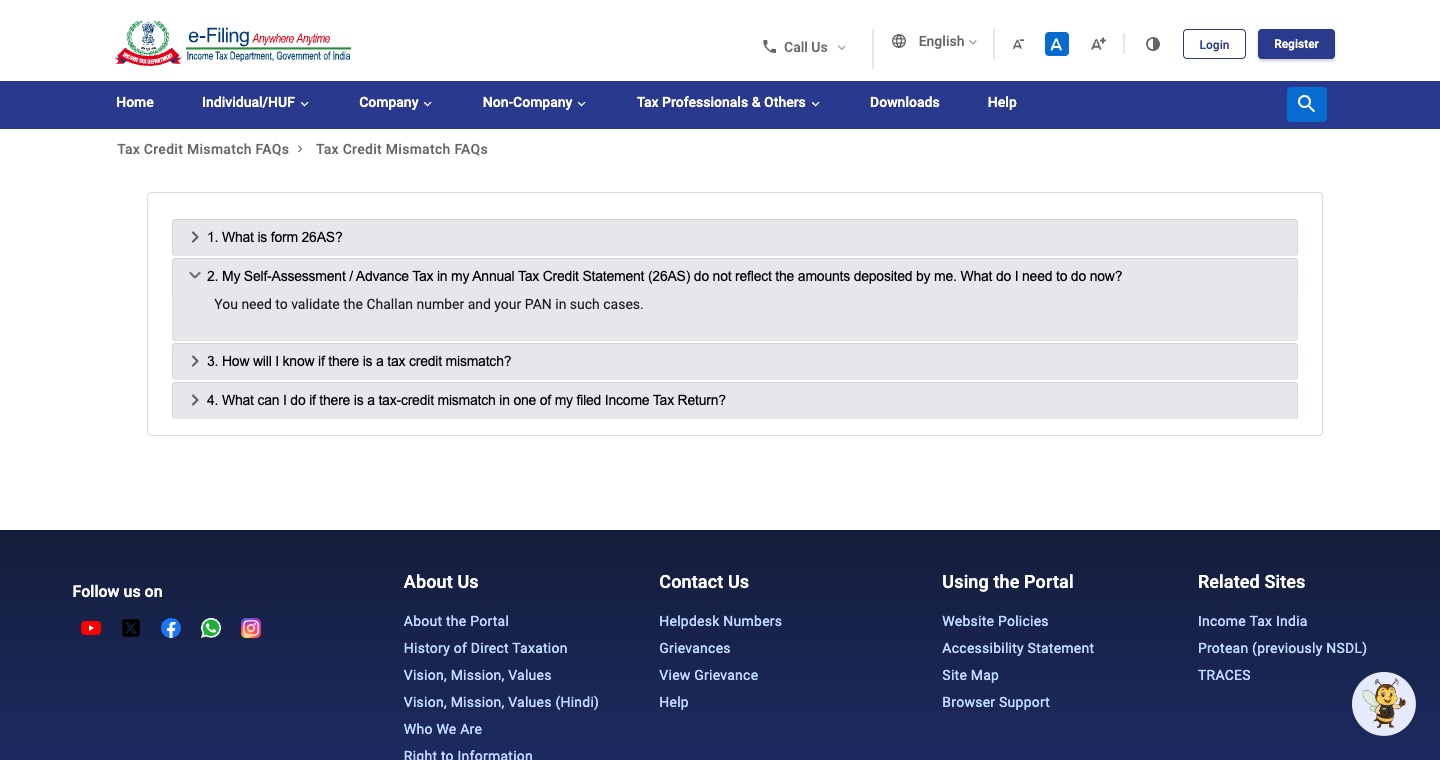Image resolution: width=1440 pixels, height=760 pixels.
Task: Open Vision, Mission, Values (Hindi) link
Action: 501,702
